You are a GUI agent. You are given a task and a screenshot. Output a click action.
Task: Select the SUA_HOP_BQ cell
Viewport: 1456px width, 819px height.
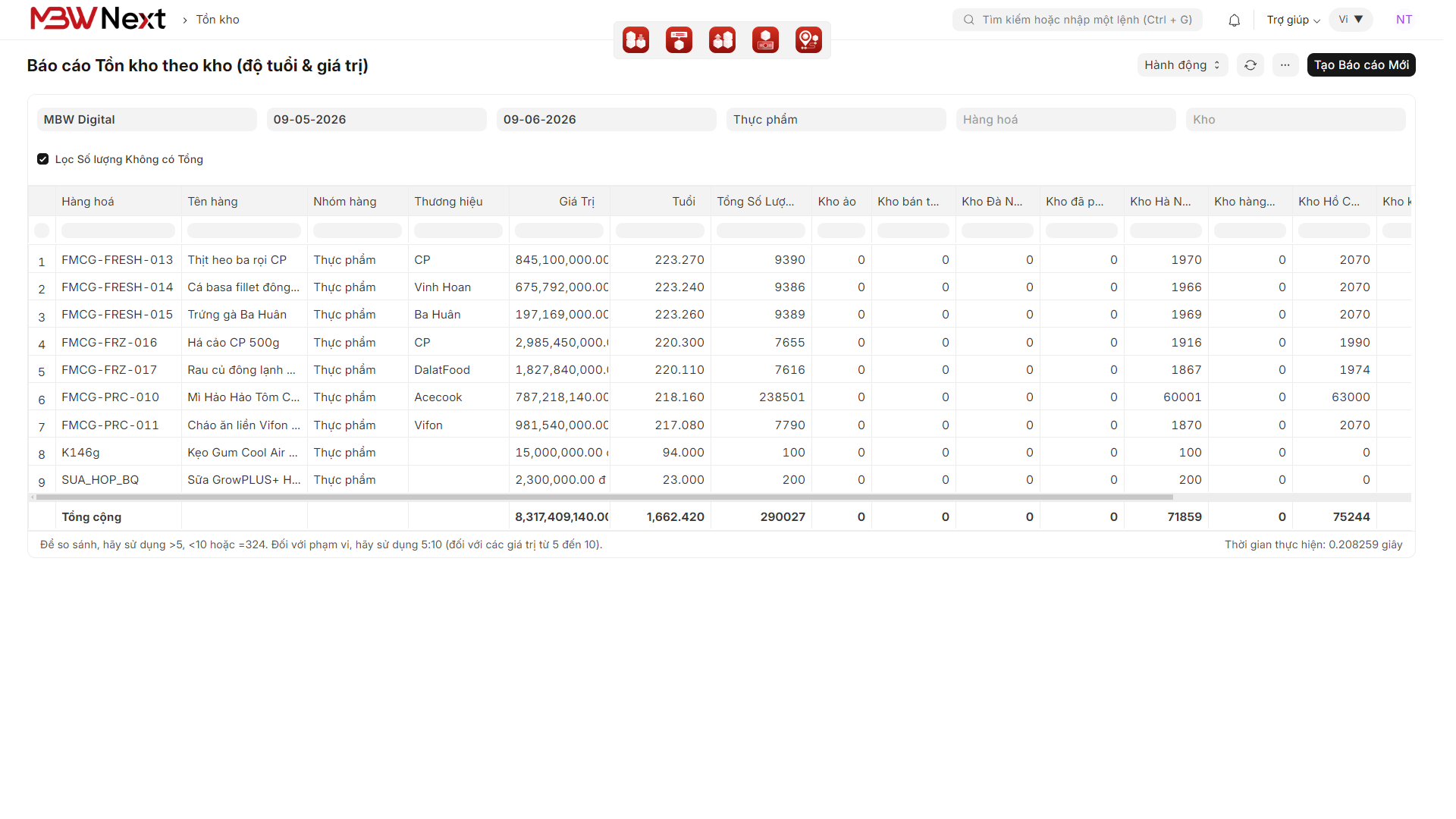(x=118, y=480)
